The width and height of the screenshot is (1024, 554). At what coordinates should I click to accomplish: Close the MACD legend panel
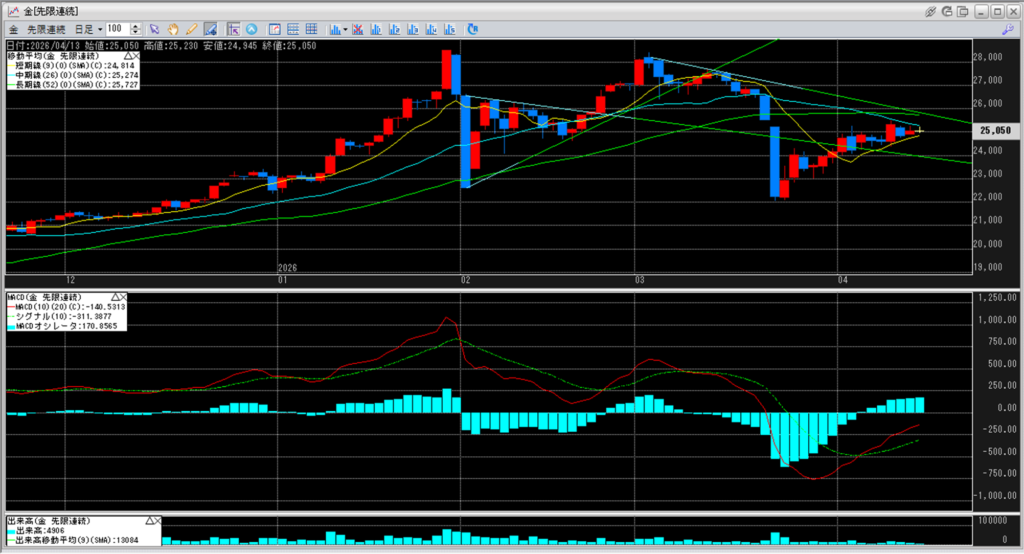pos(123,297)
